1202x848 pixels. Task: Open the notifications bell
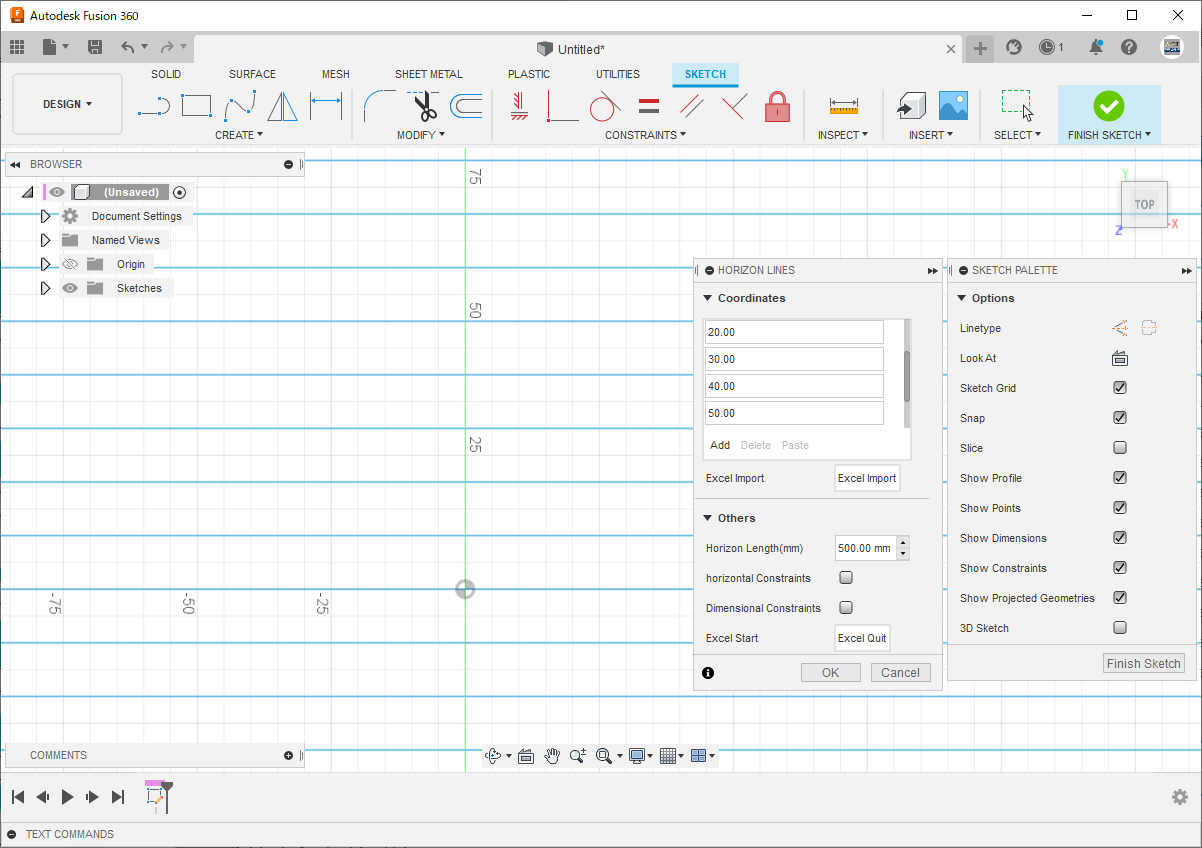pos(1097,47)
